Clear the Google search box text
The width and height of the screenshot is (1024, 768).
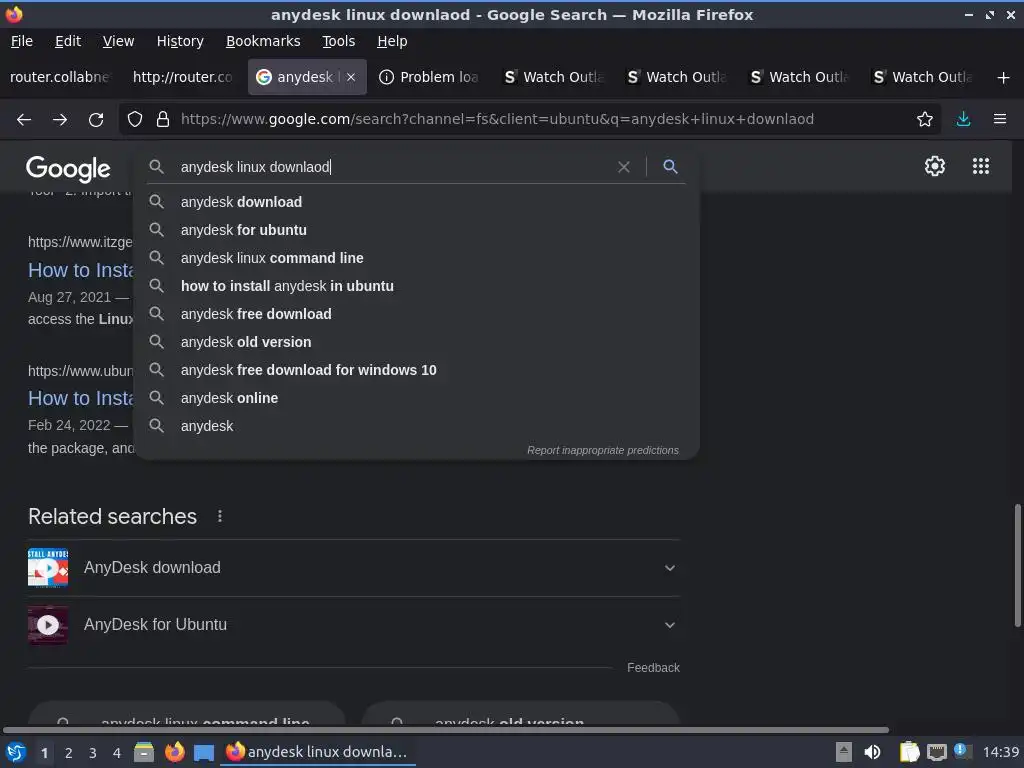[x=624, y=167]
